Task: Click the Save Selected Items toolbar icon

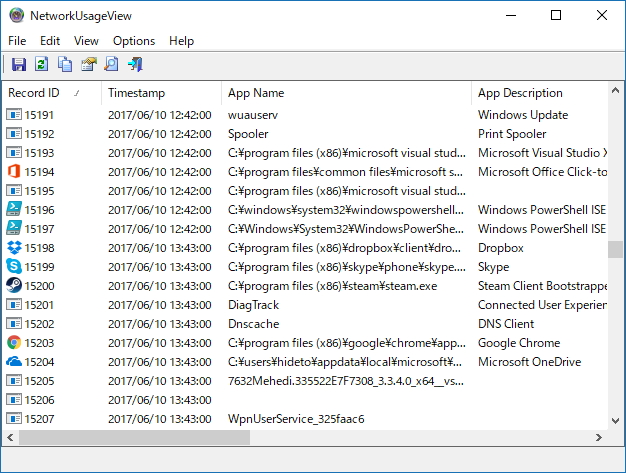Action: (19, 64)
